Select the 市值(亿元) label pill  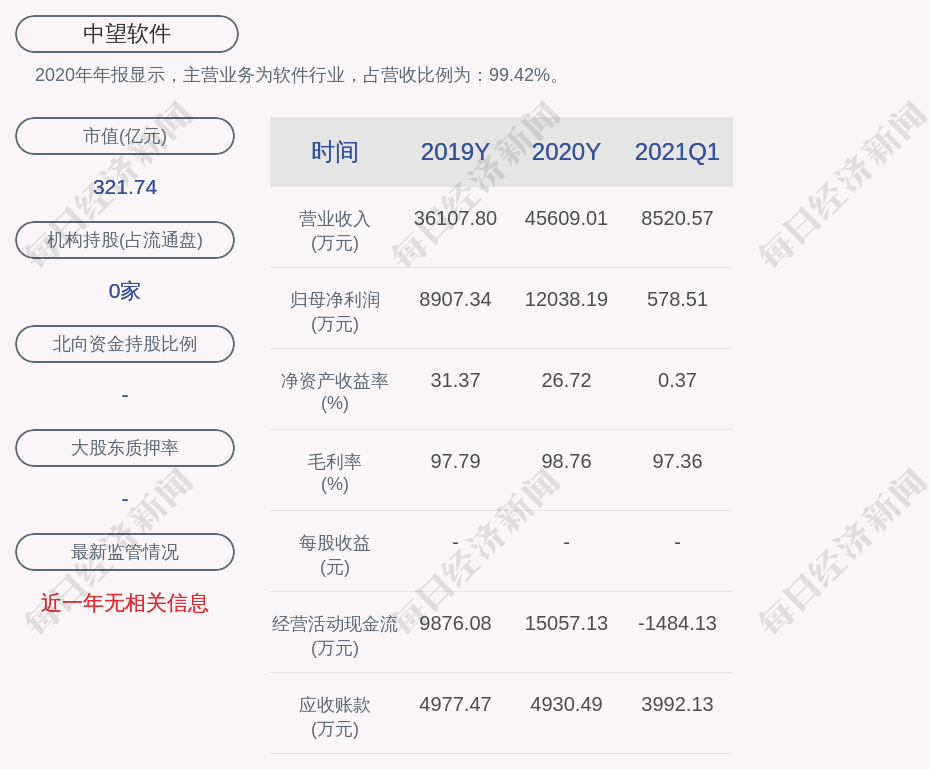coord(125,136)
